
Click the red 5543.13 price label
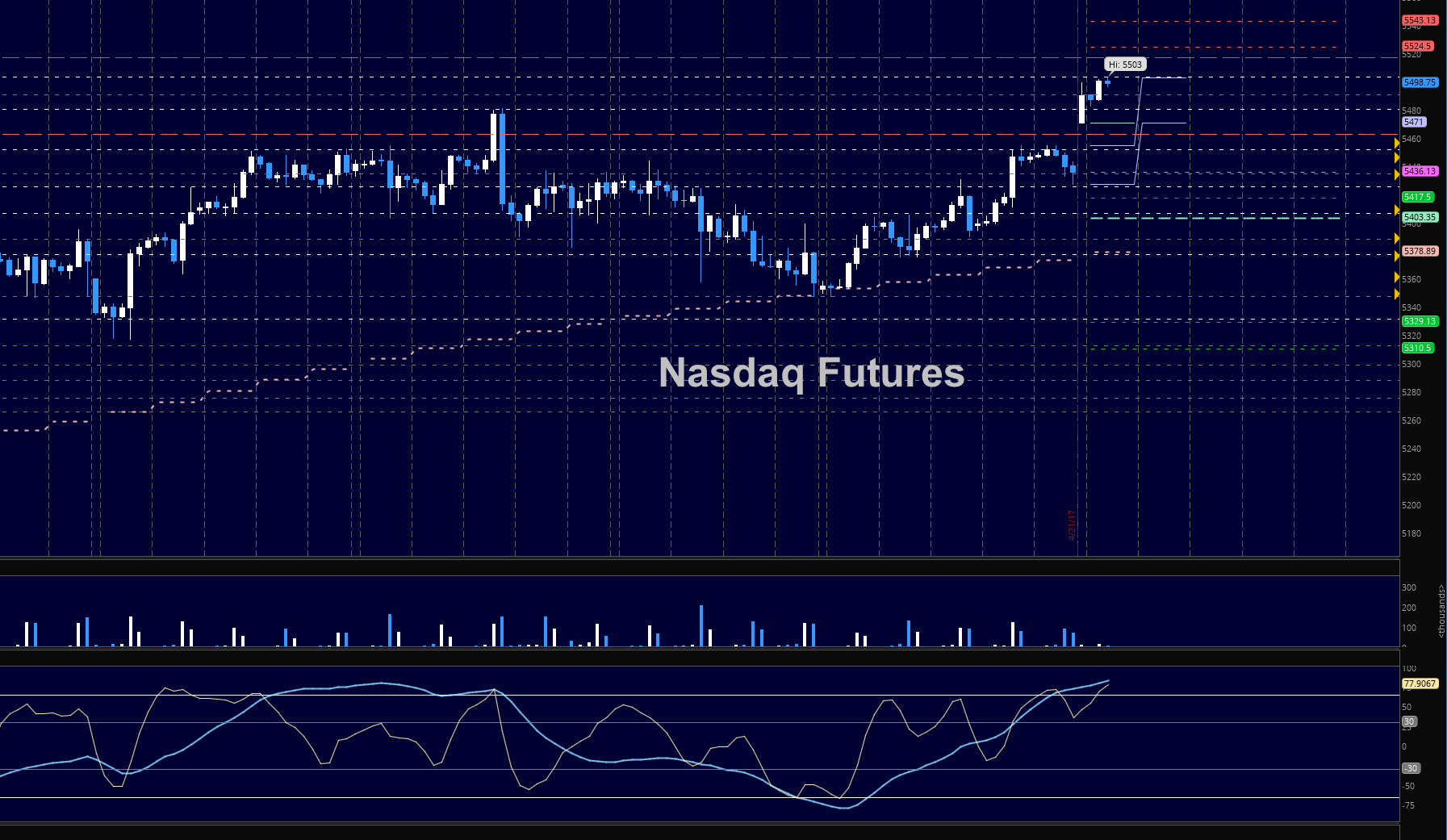coord(1420,20)
